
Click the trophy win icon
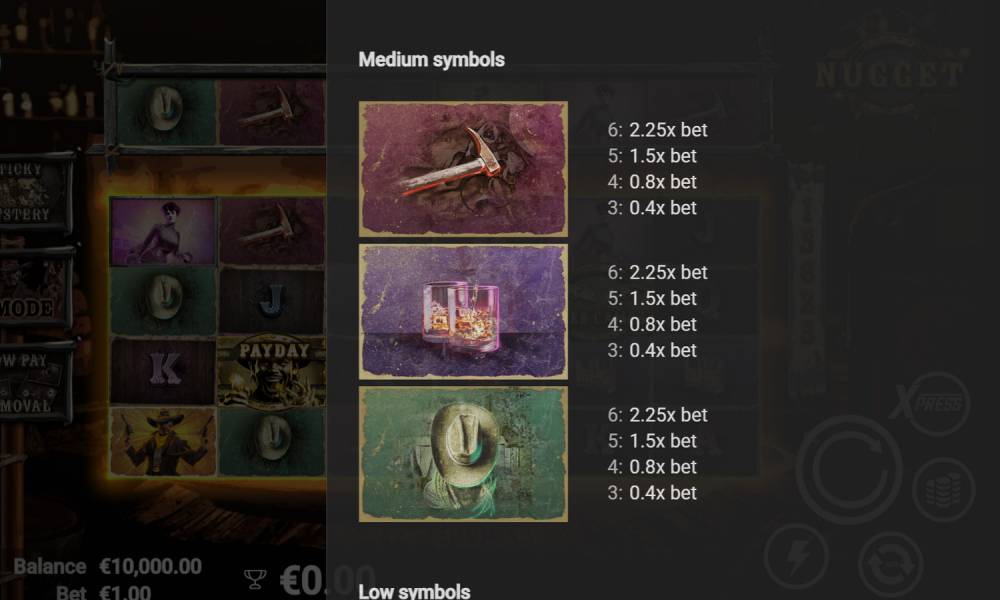click(255, 579)
